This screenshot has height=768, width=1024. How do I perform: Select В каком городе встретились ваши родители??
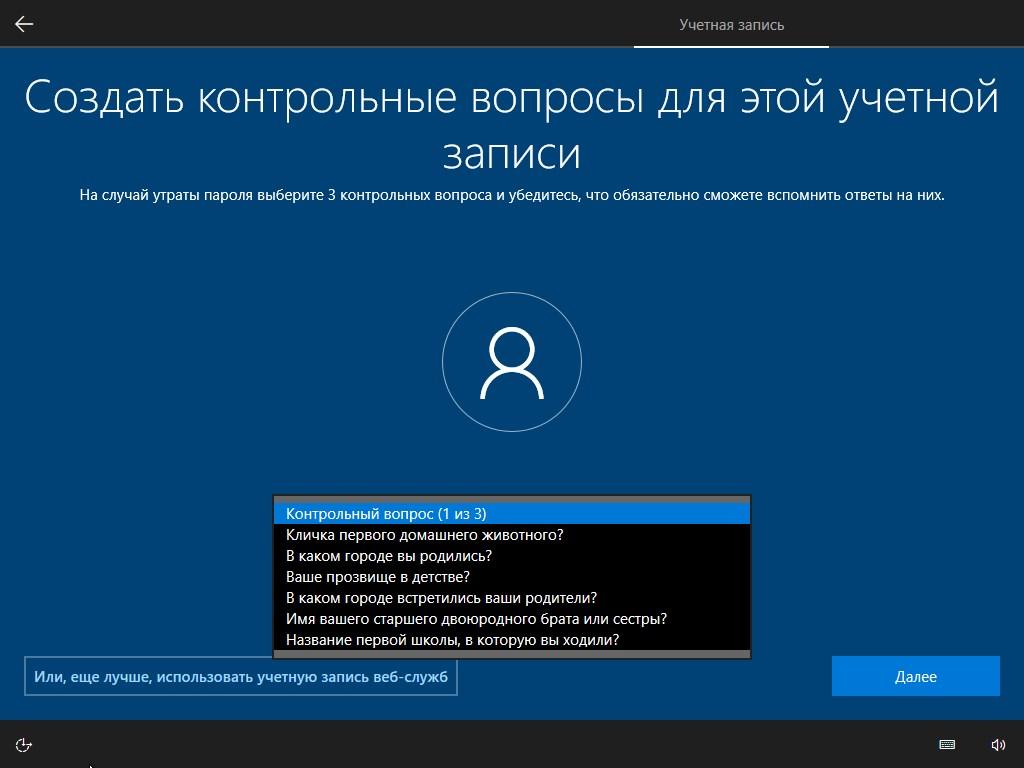click(512, 597)
